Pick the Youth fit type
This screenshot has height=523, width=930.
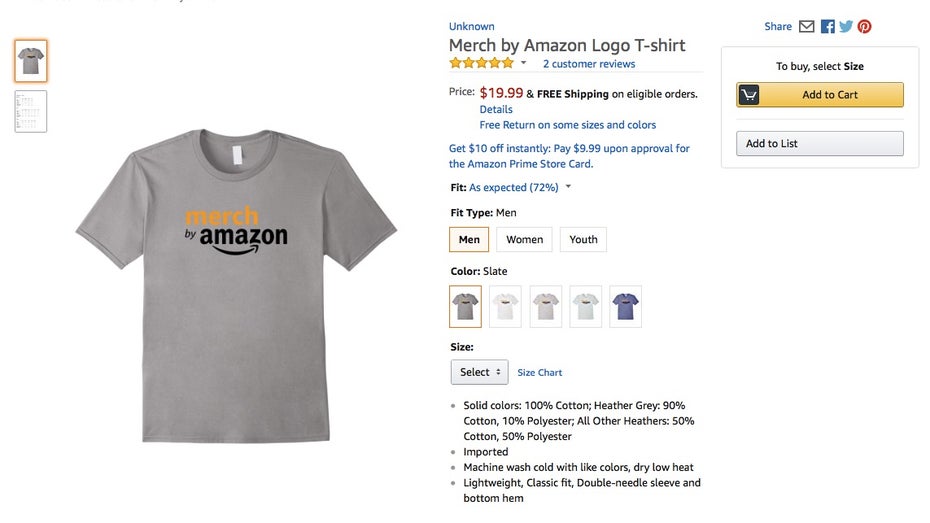click(x=583, y=240)
